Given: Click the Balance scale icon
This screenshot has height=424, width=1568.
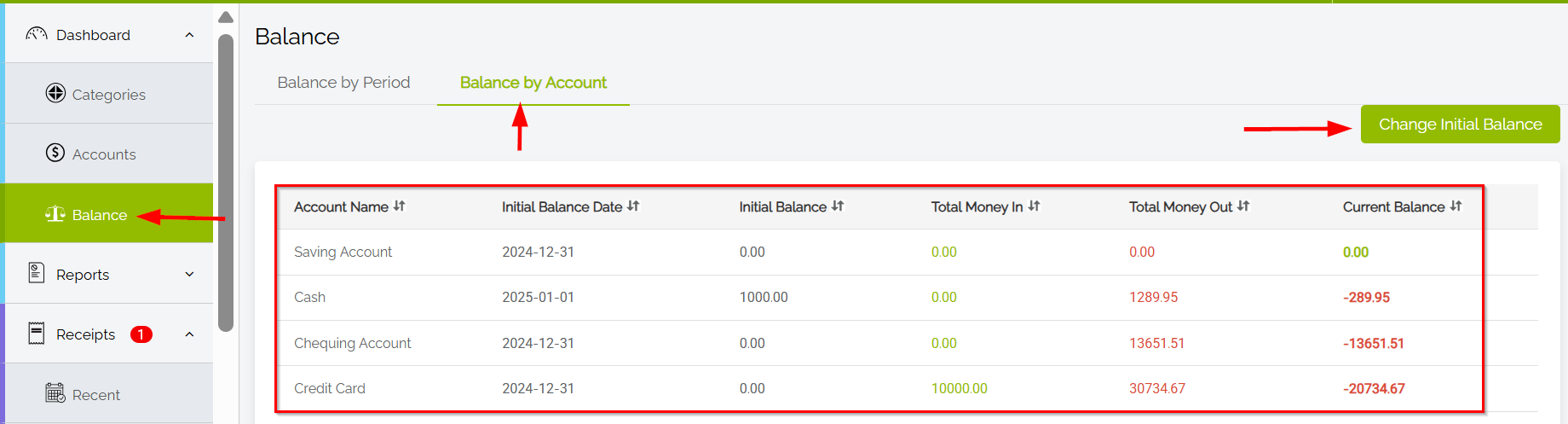Looking at the screenshot, I should pyautogui.click(x=55, y=214).
